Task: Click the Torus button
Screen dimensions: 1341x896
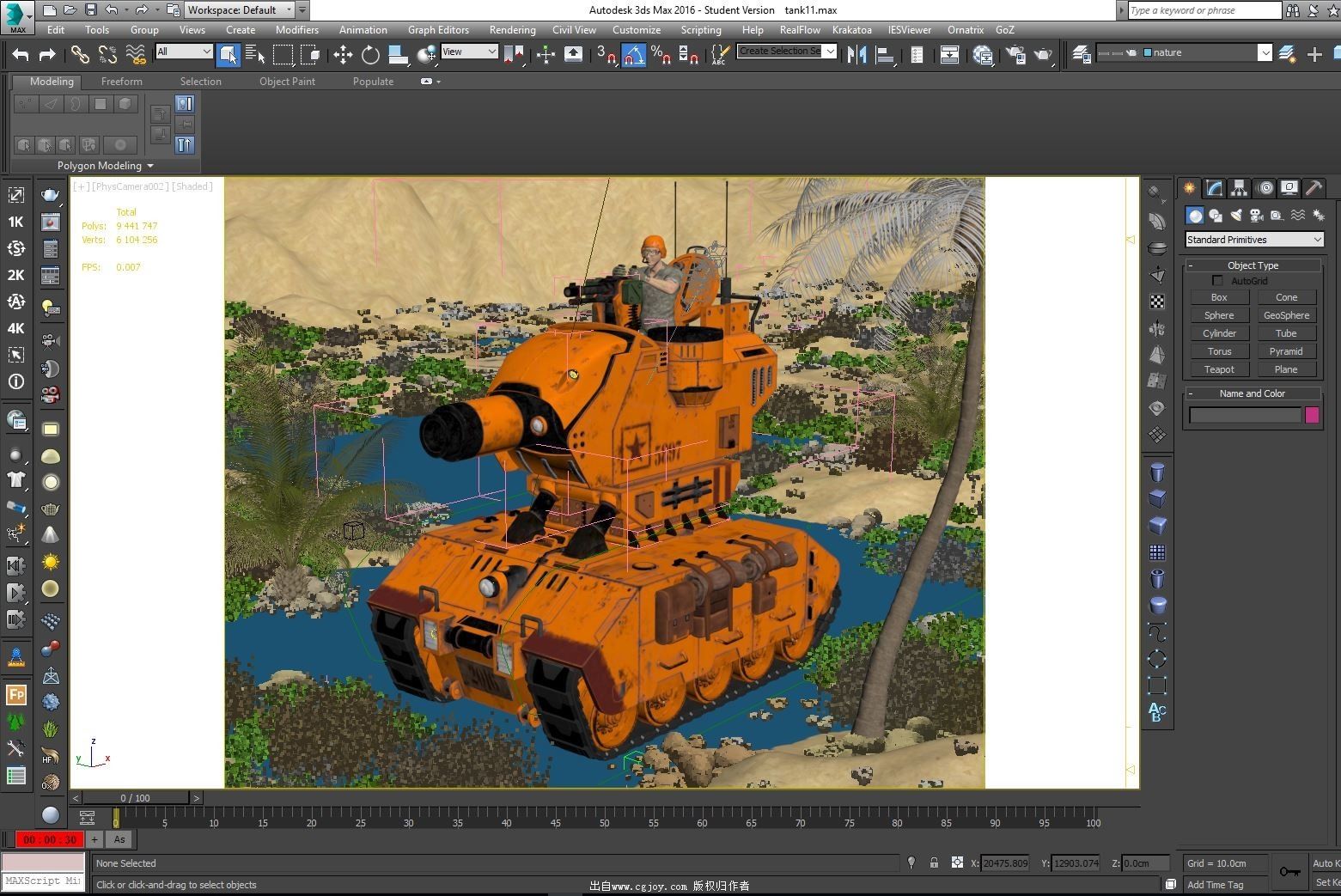Action: 1219,351
